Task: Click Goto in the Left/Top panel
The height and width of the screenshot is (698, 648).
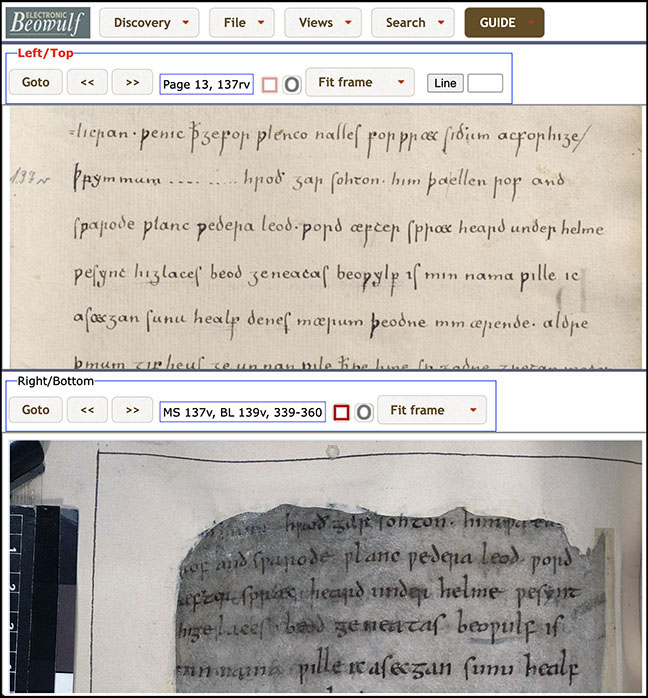Action: point(36,82)
